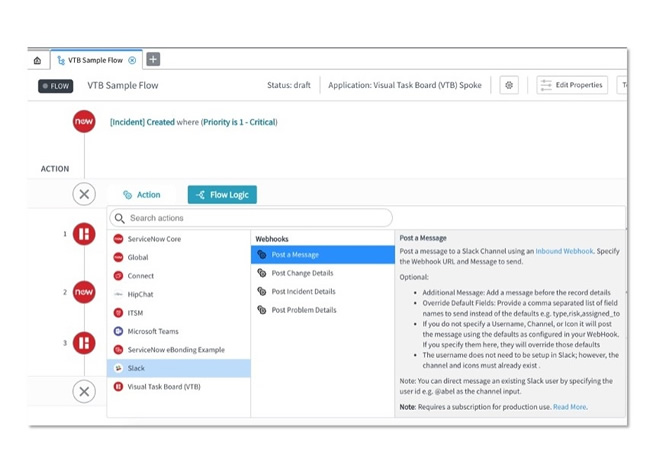Click the Microsoft Teams icon

118,331
